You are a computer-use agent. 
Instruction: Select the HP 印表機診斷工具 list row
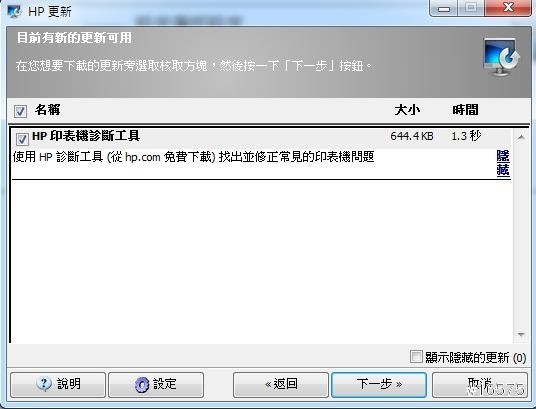[x=262, y=153]
